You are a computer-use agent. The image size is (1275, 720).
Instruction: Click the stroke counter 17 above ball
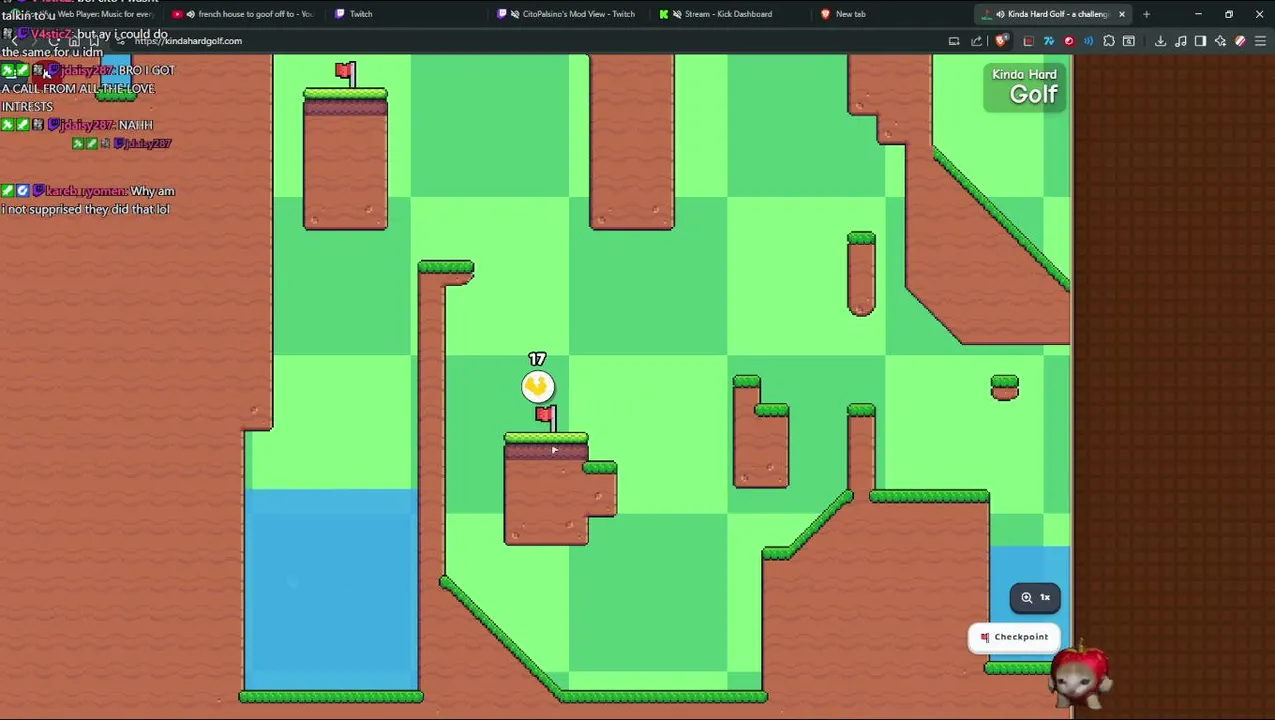537,359
